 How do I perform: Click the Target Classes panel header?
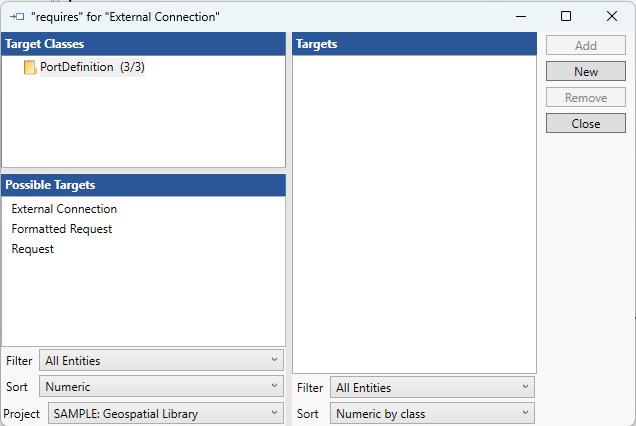pos(144,44)
